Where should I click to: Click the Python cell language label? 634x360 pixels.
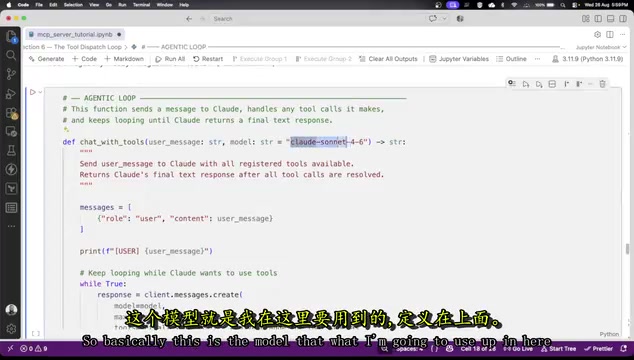pos(609,334)
